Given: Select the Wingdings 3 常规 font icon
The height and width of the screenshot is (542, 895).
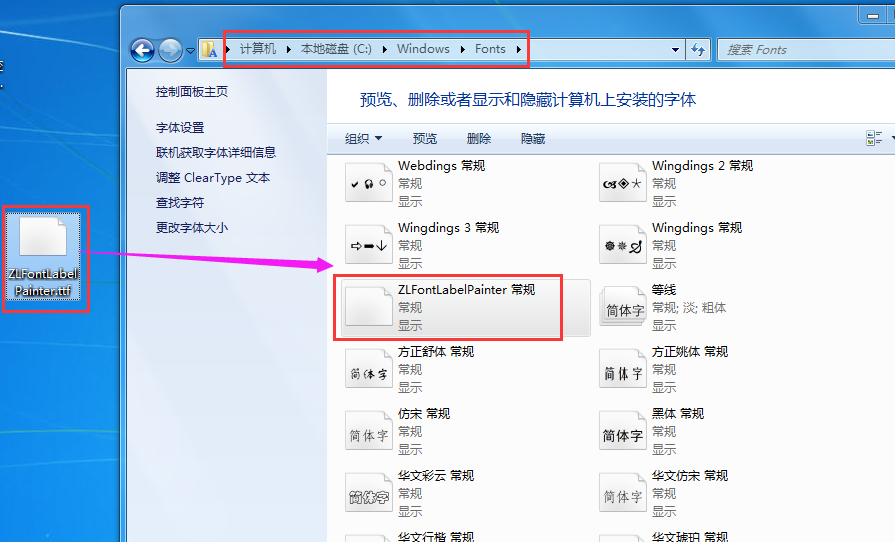Looking at the screenshot, I should [x=367, y=246].
